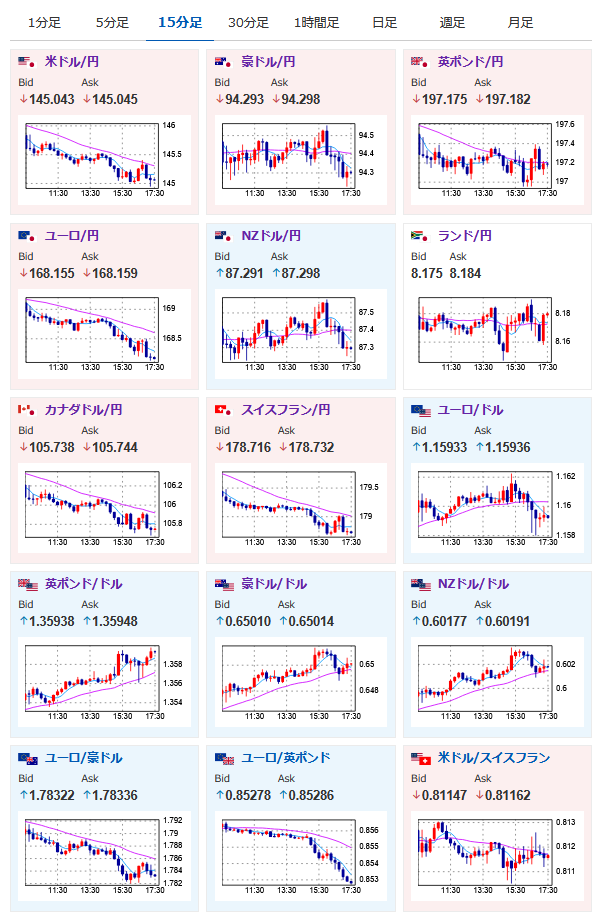
Task: Select the 5分足 tab
Action: [112, 23]
